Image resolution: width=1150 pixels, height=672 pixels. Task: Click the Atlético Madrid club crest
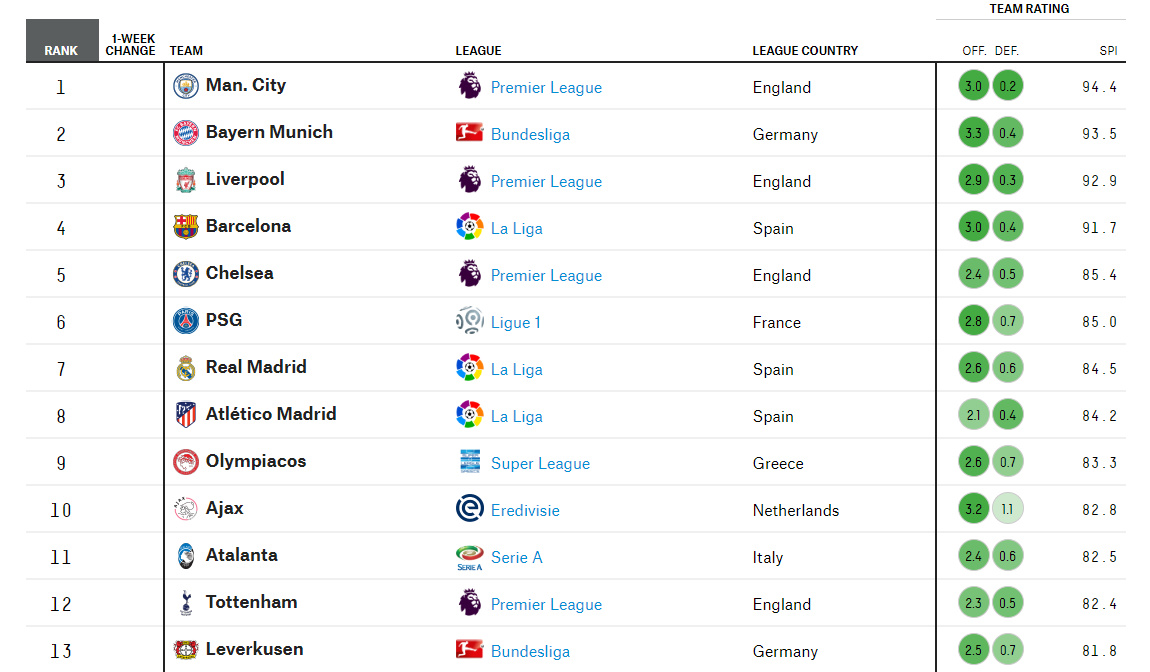tap(186, 414)
